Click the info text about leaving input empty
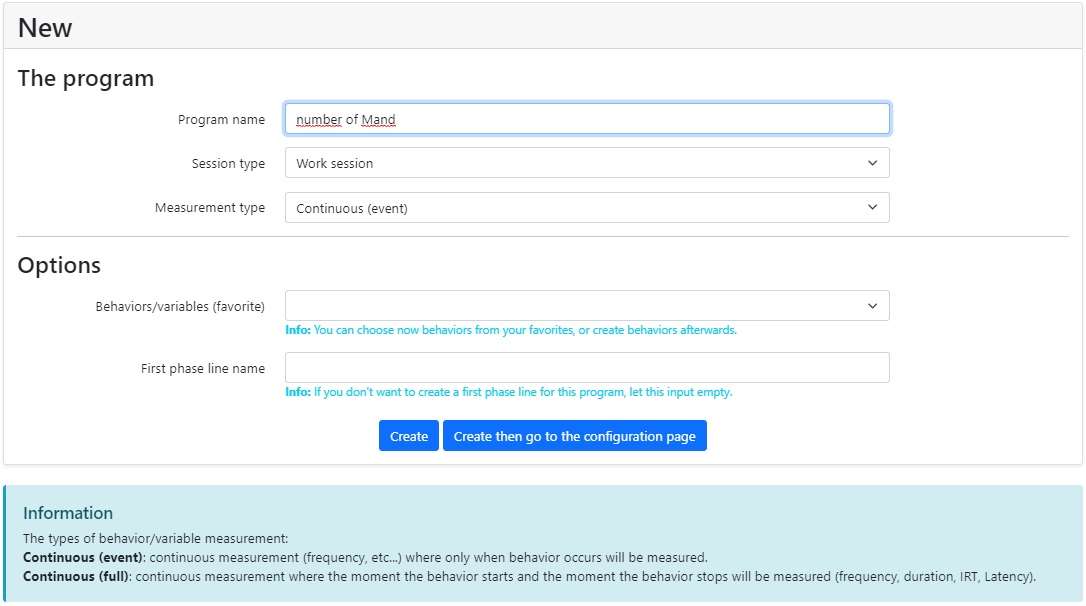 click(508, 392)
